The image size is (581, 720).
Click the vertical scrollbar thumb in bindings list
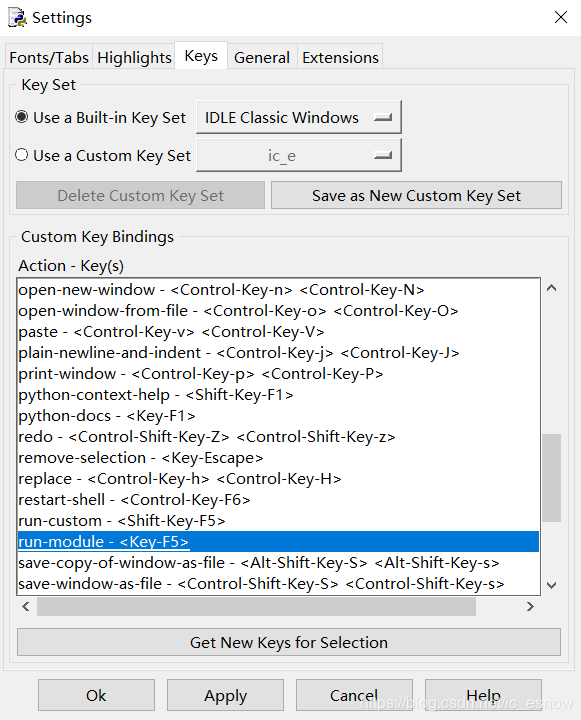(x=552, y=478)
